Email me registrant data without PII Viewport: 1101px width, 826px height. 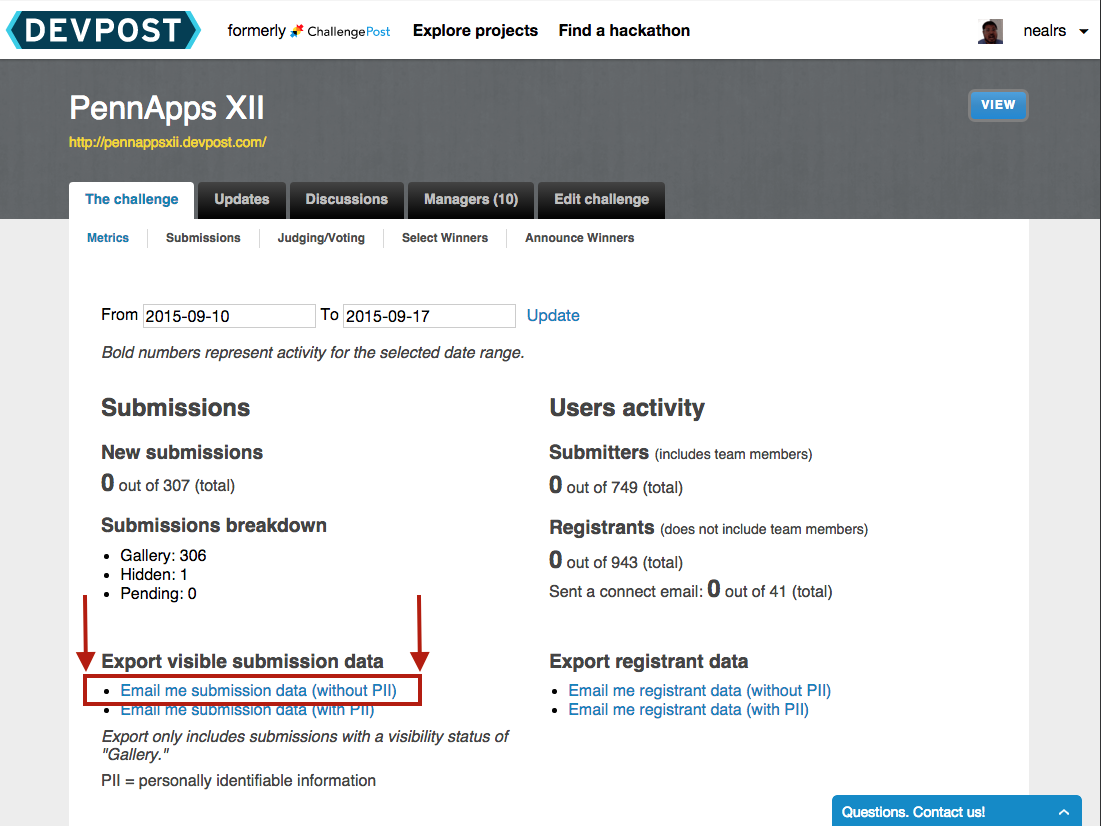click(699, 690)
